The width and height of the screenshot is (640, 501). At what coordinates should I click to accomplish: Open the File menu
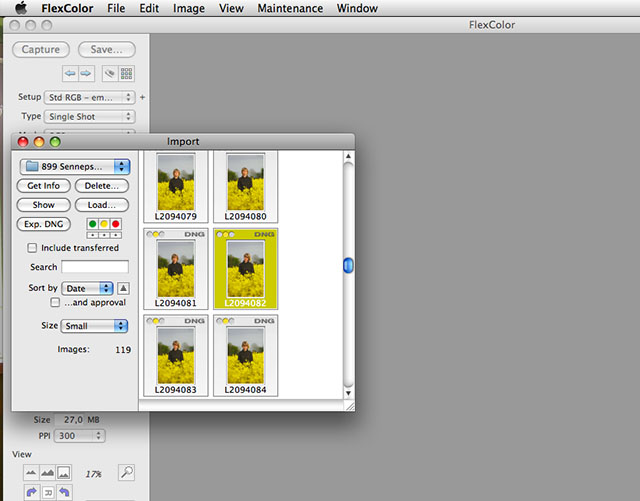pos(116,8)
